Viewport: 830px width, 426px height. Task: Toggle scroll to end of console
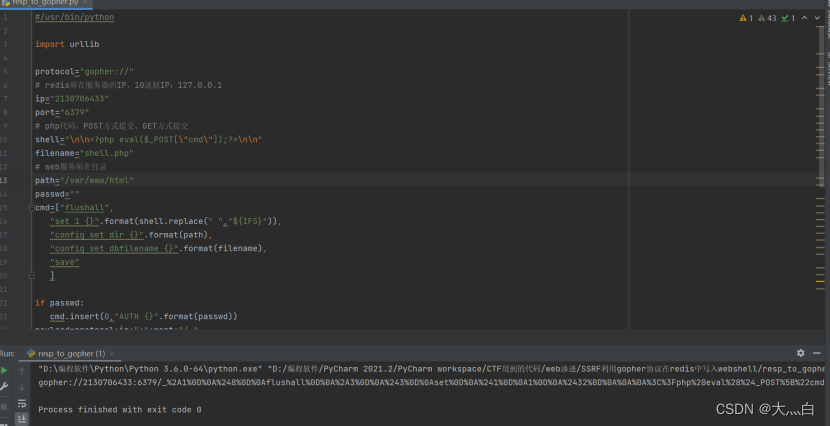pos(22,419)
